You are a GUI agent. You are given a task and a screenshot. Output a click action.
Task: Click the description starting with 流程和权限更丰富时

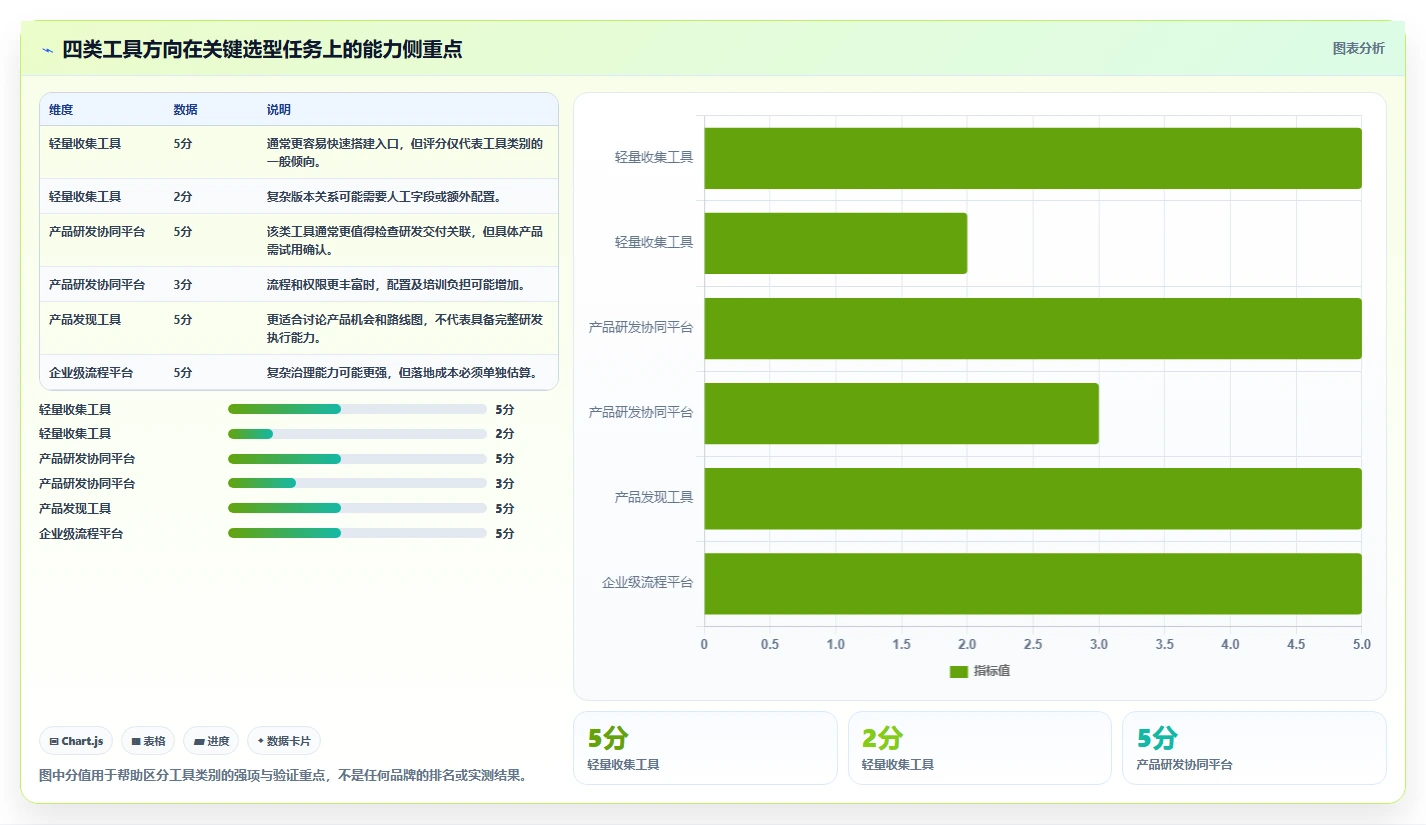point(397,285)
